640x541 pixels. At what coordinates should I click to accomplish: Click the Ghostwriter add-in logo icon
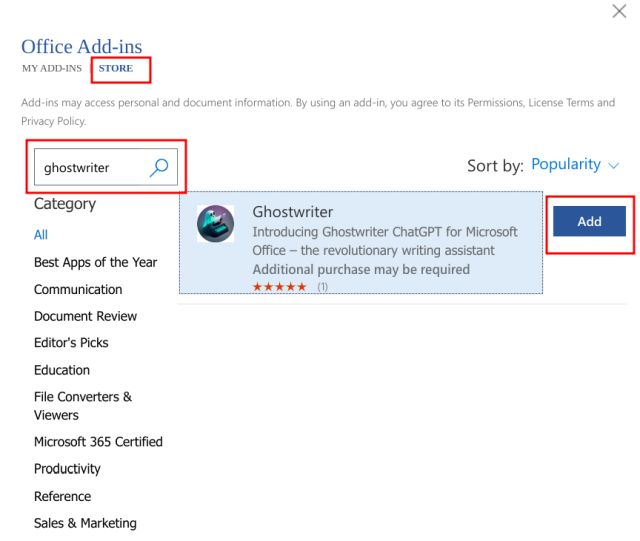(215, 223)
